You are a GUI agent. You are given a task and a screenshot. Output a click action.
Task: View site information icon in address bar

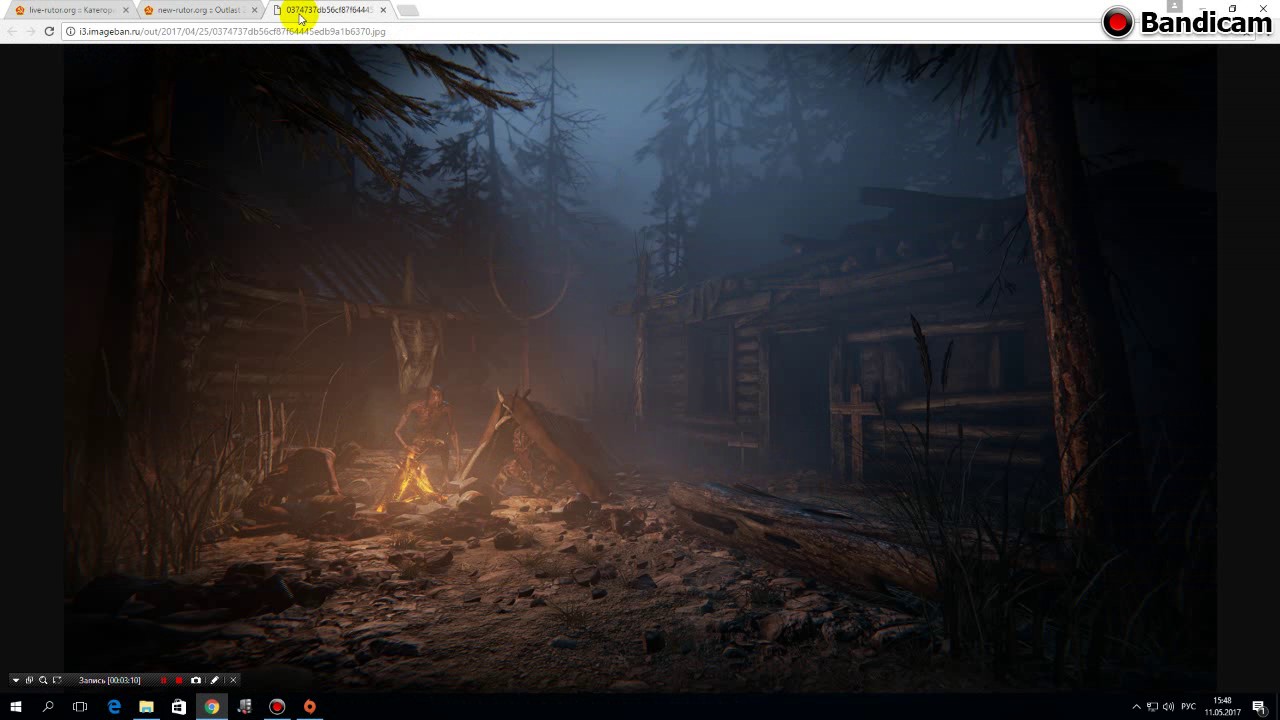click(x=70, y=31)
